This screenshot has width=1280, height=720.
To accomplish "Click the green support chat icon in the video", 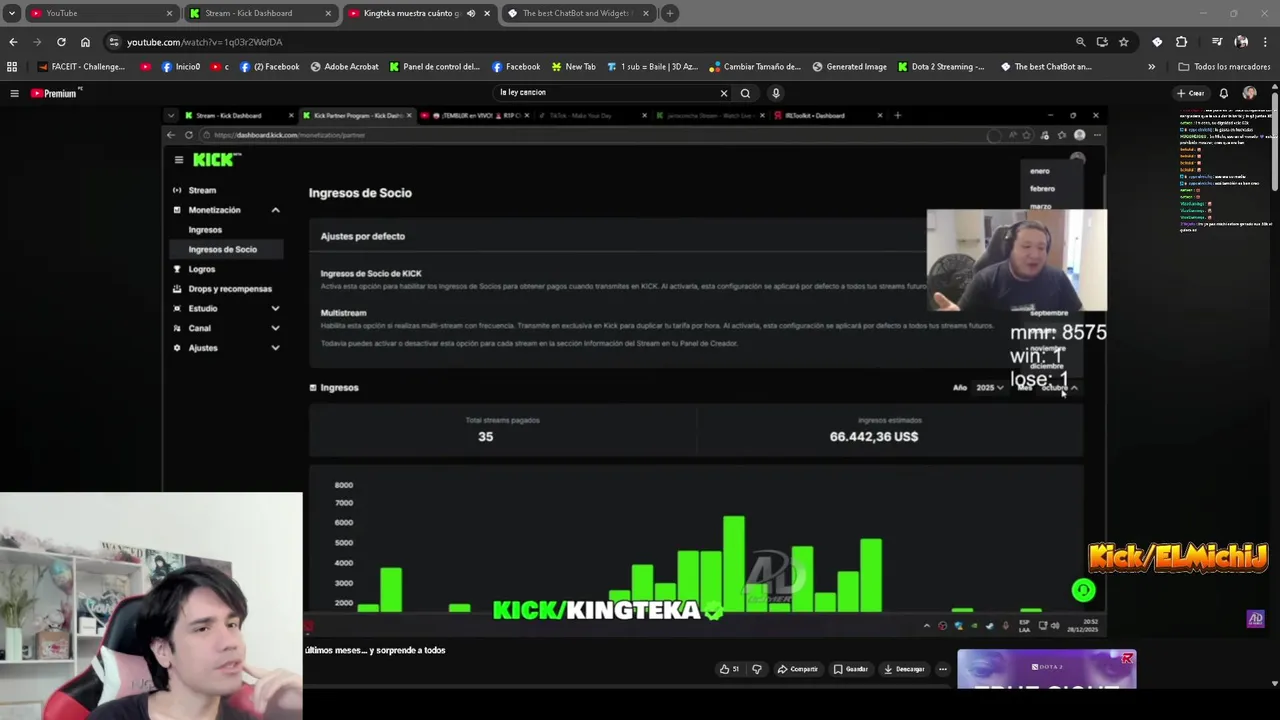I will (x=1083, y=591).
